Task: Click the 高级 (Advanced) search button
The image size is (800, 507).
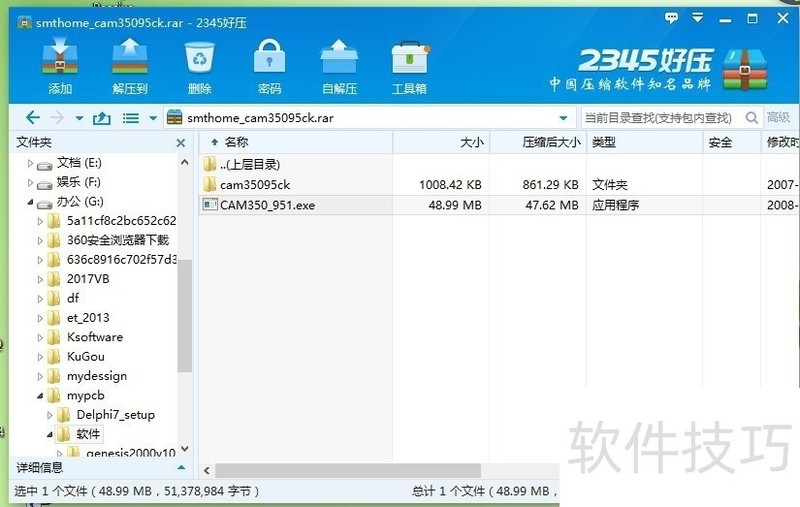Action: click(x=779, y=118)
